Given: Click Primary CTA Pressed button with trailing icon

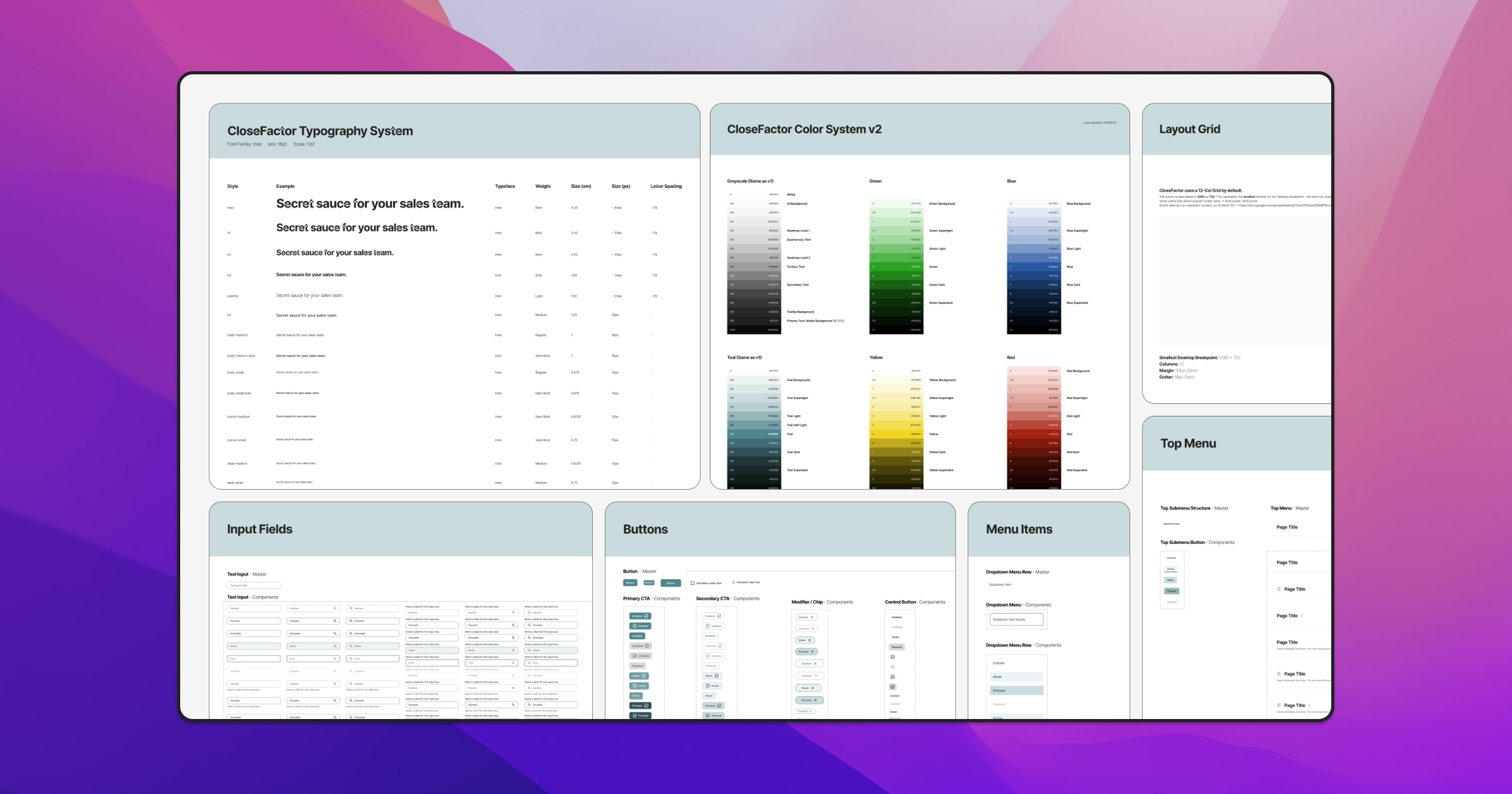Looking at the screenshot, I should (x=640, y=706).
